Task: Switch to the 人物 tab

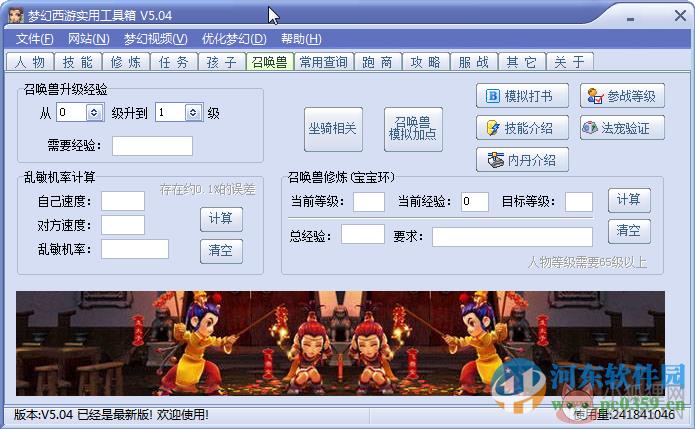Action: [30, 62]
